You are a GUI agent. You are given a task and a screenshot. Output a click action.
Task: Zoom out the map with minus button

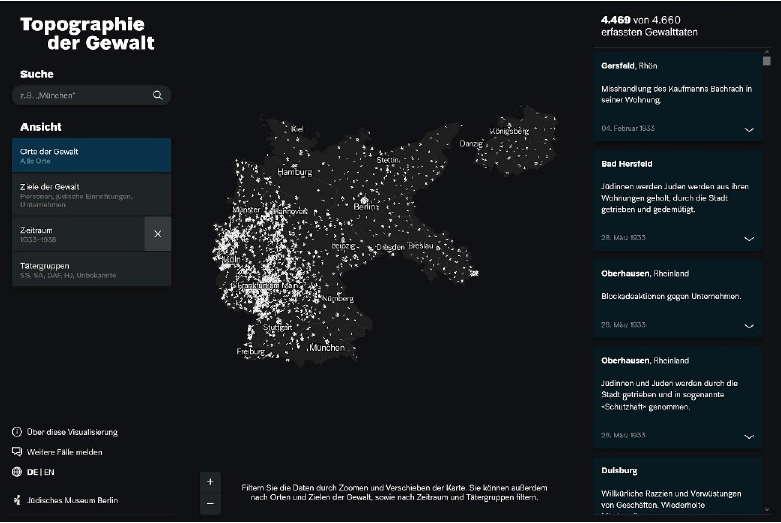click(210, 504)
